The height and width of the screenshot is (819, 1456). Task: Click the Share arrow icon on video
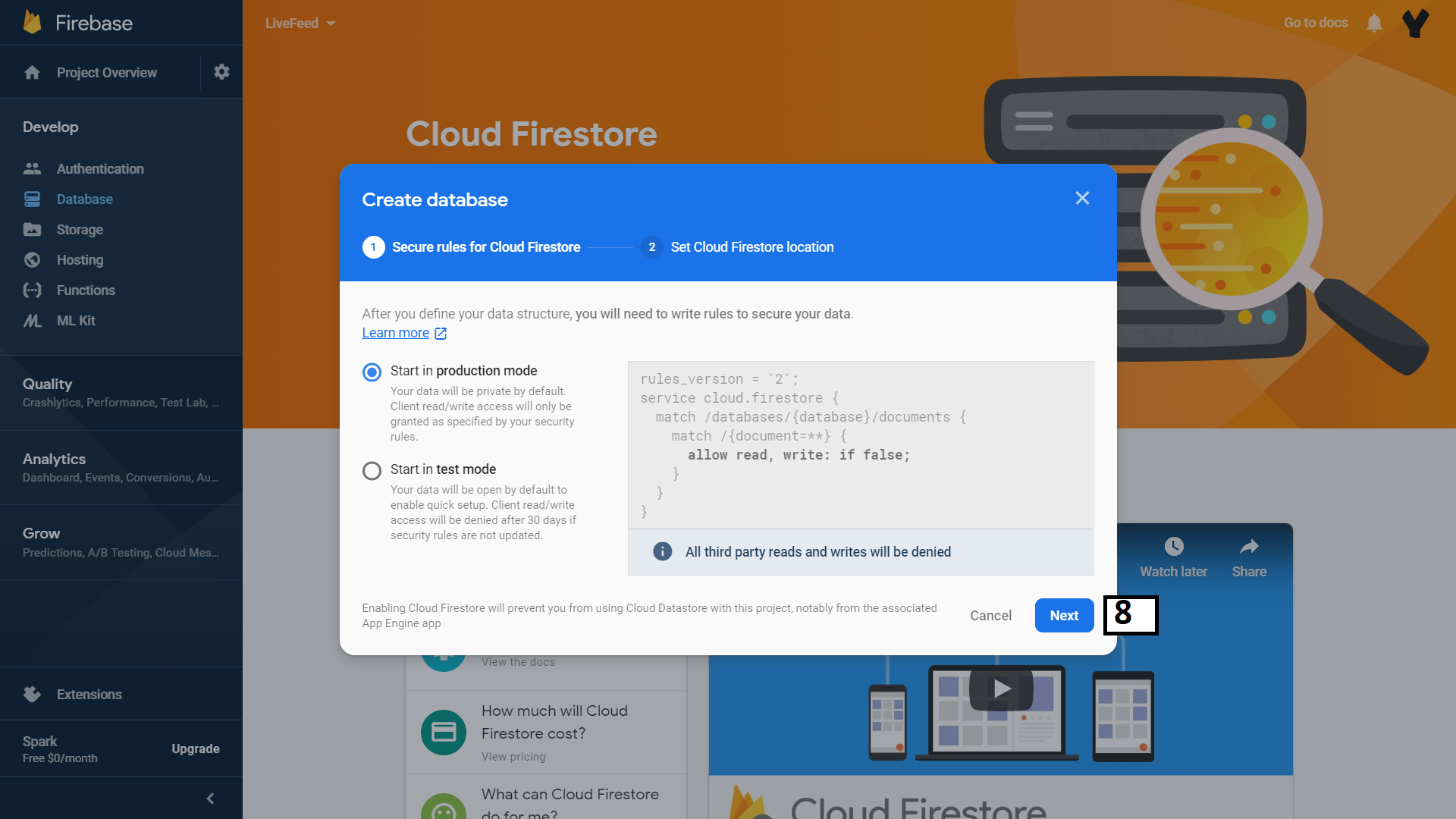click(1249, 546)
